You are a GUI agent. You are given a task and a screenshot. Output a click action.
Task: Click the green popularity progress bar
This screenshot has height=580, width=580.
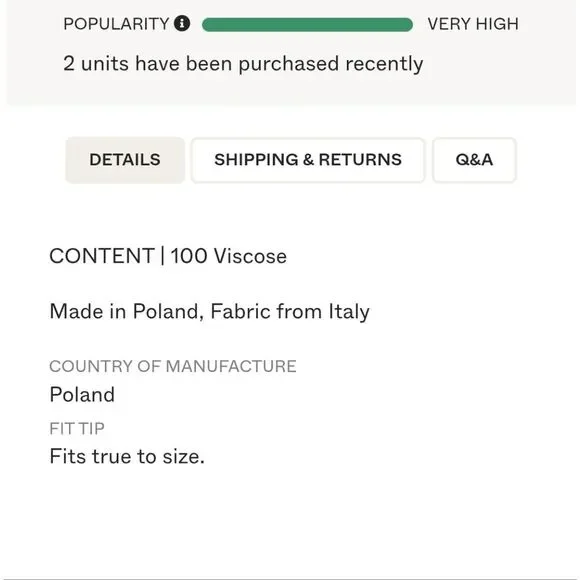coord(307,25)
